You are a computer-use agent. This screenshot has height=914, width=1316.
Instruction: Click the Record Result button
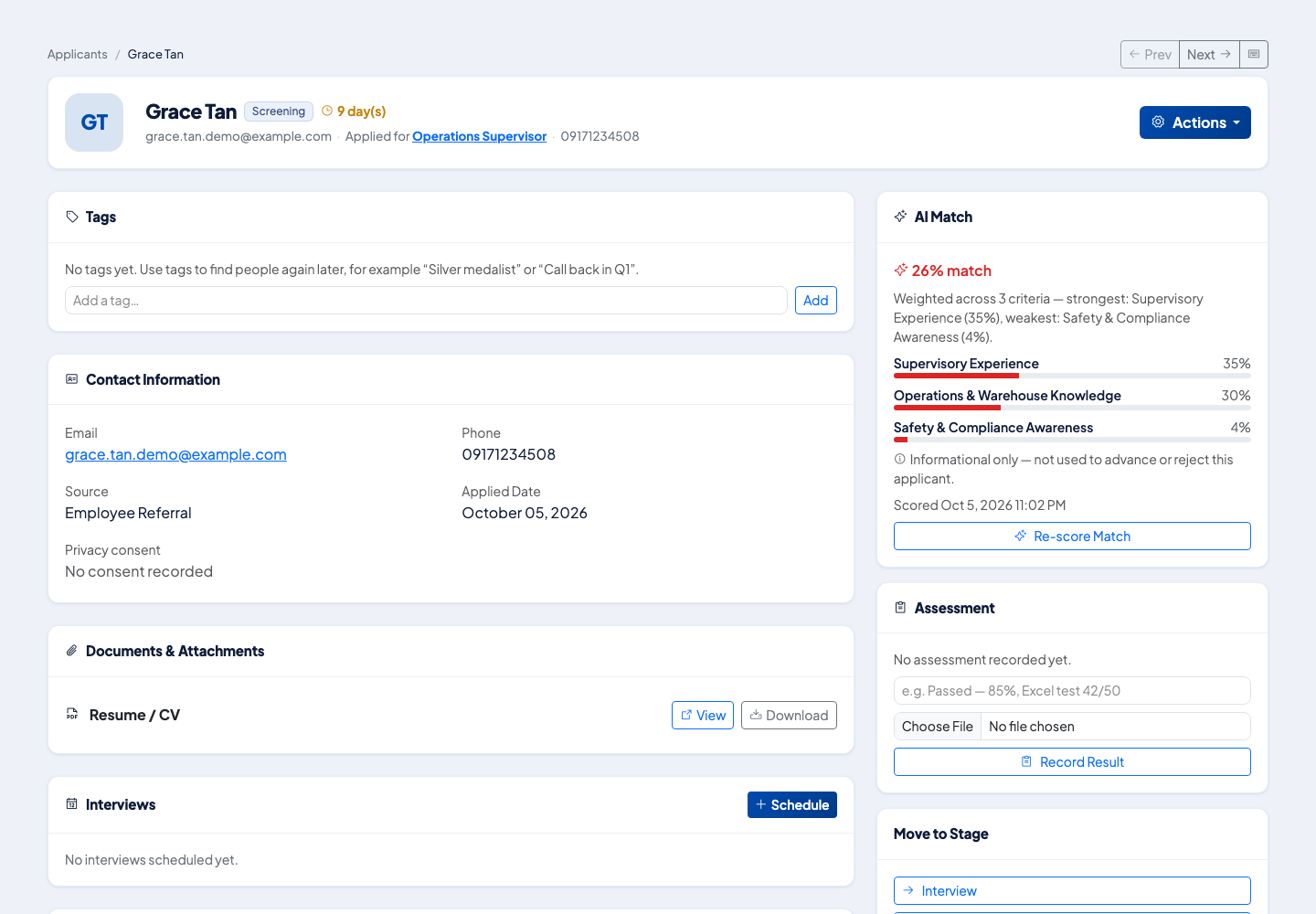1072,762
